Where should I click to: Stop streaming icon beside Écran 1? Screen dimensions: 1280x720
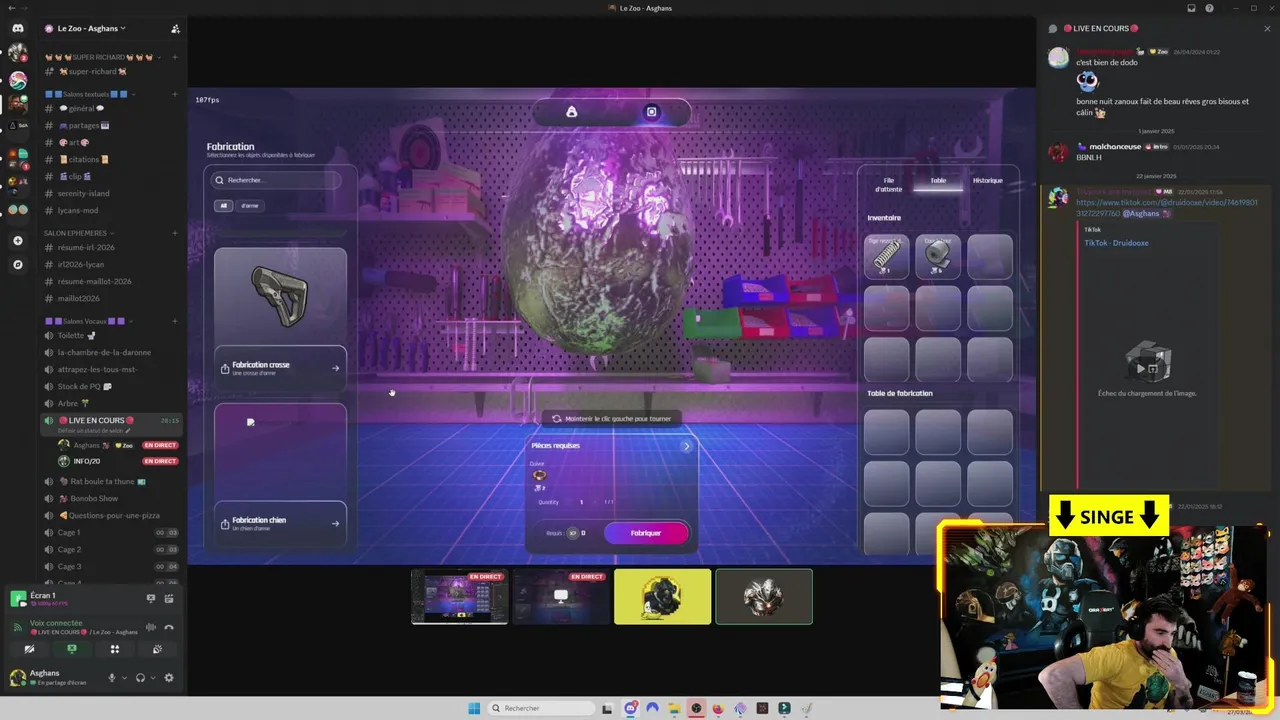[x=151, y=598]
